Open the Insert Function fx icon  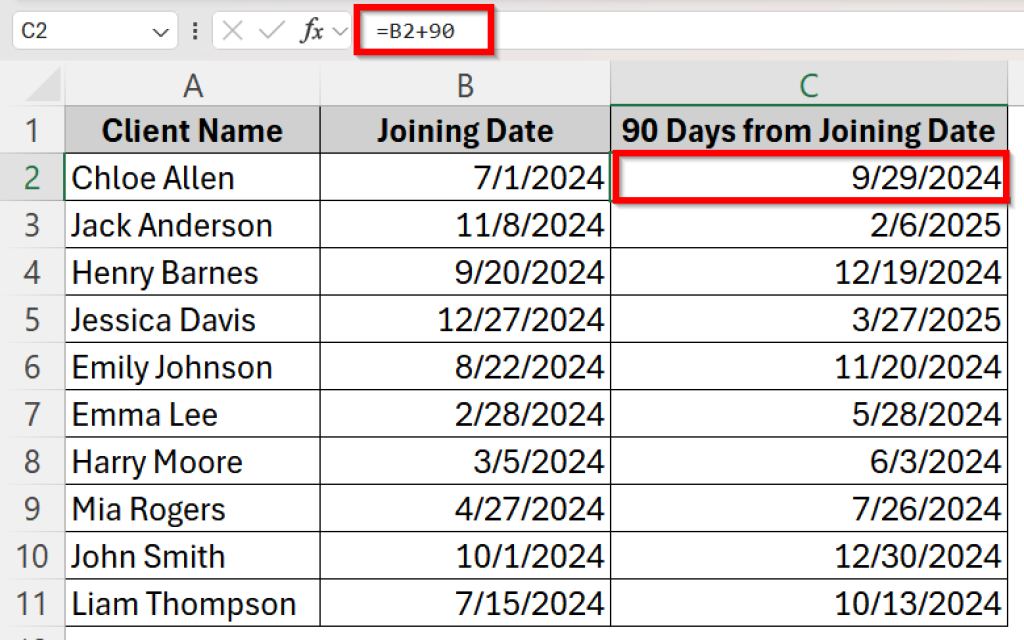tap(312, 31)
